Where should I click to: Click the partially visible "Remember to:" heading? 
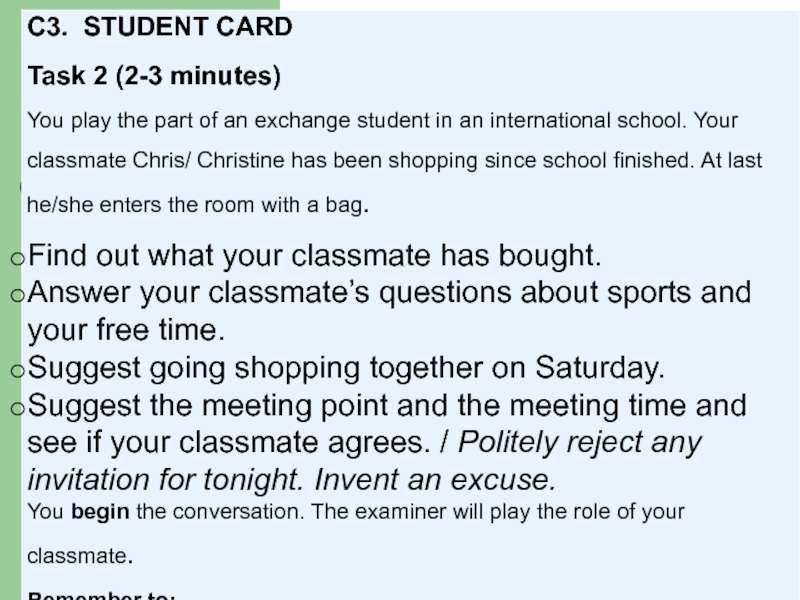pyautogui.click(x=102, y=596)
